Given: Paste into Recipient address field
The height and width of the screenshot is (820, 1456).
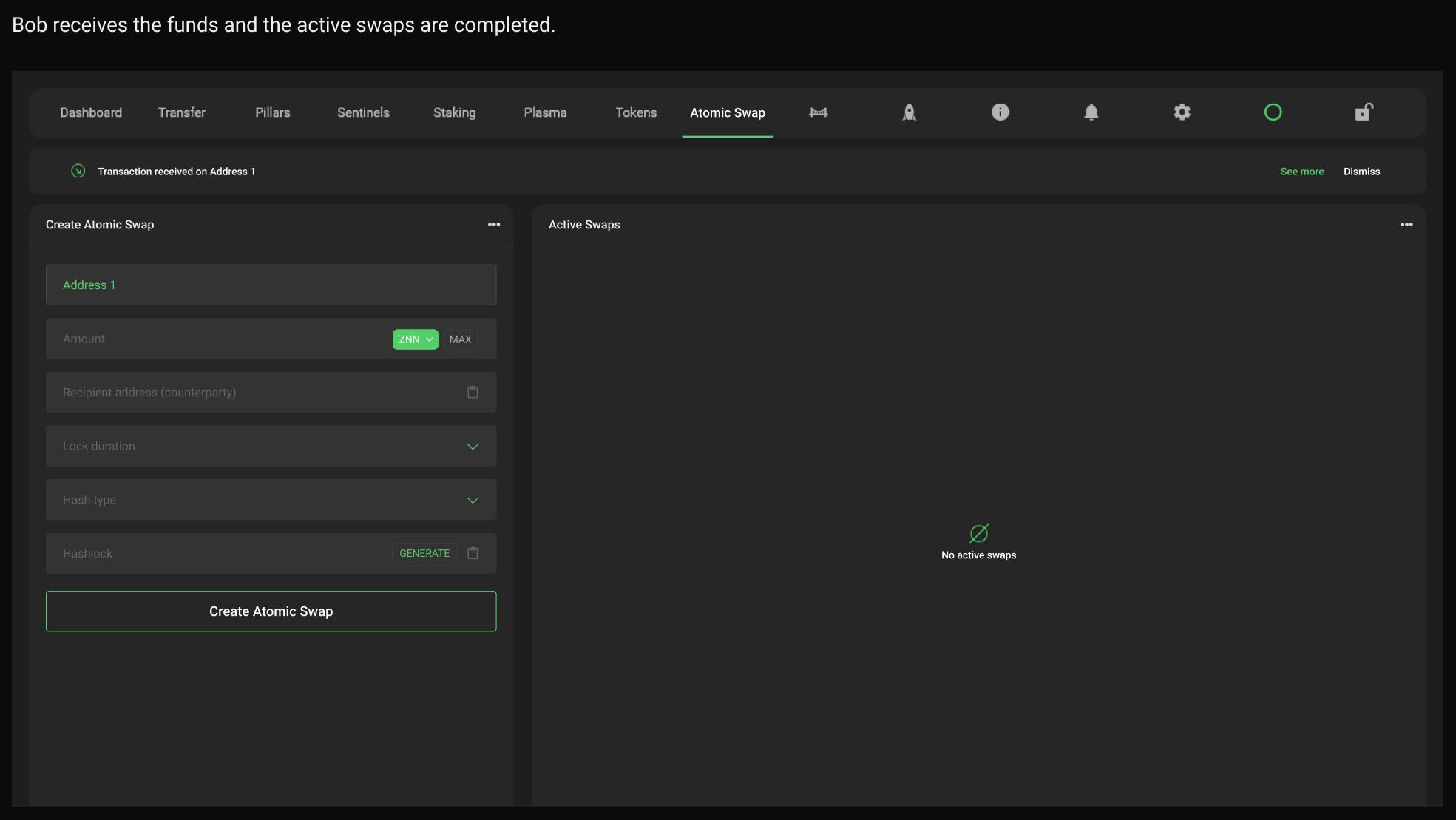Looking at the screenshot, I should [473, 393].
